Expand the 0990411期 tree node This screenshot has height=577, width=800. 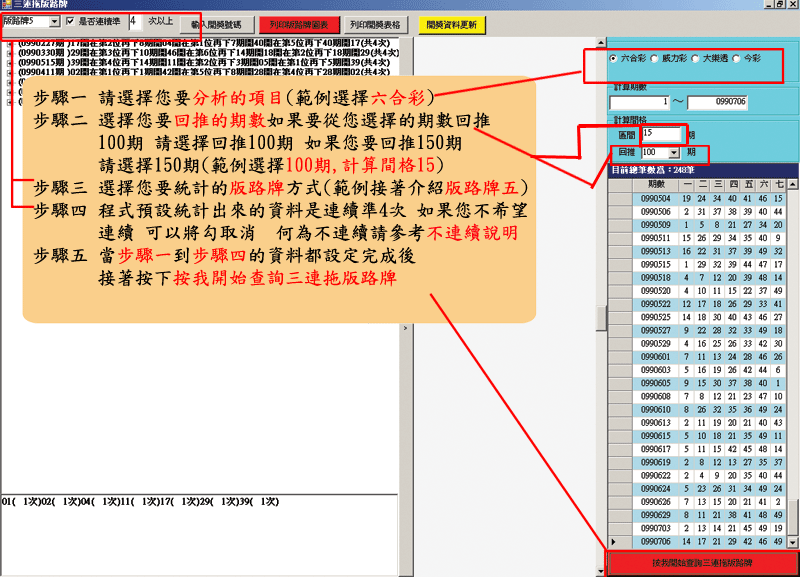pos(9,72)
